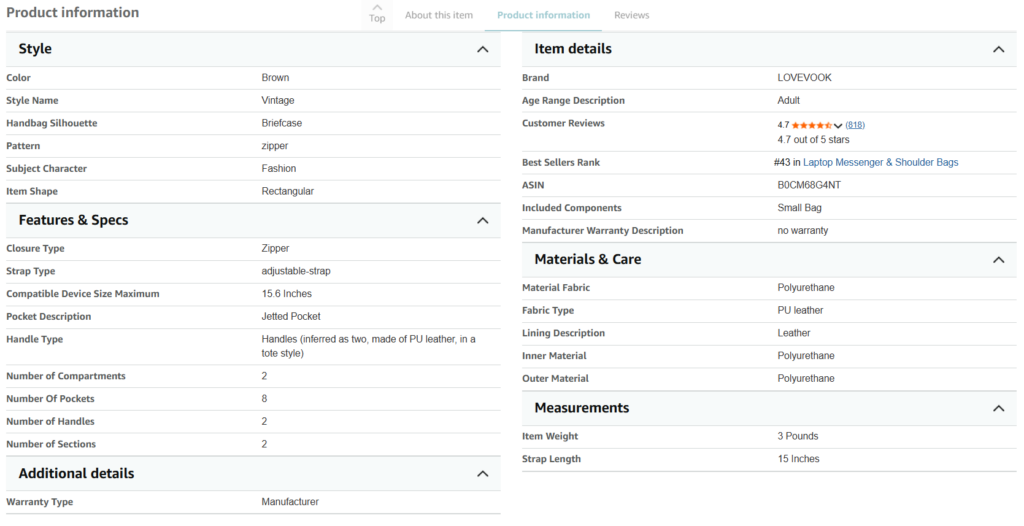Click the Inner Material label
Image resolution: width=1024 pixels, height=526 pixels.
point(554,355)
